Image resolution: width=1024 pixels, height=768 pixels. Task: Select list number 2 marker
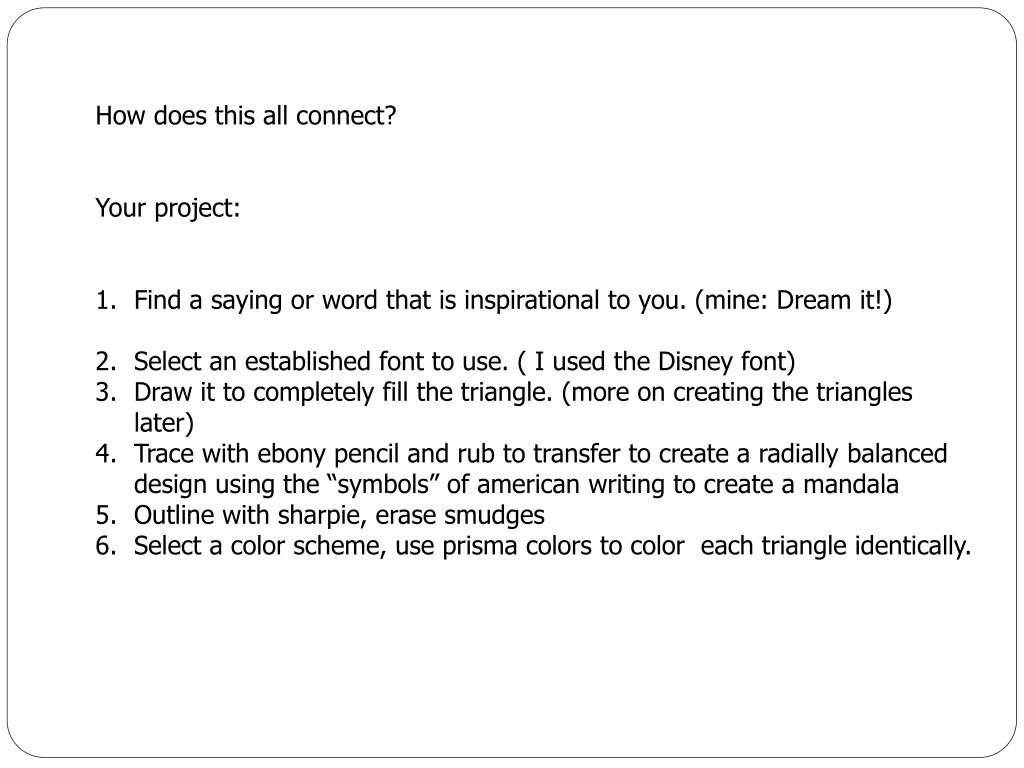click(x=106, y=362)
